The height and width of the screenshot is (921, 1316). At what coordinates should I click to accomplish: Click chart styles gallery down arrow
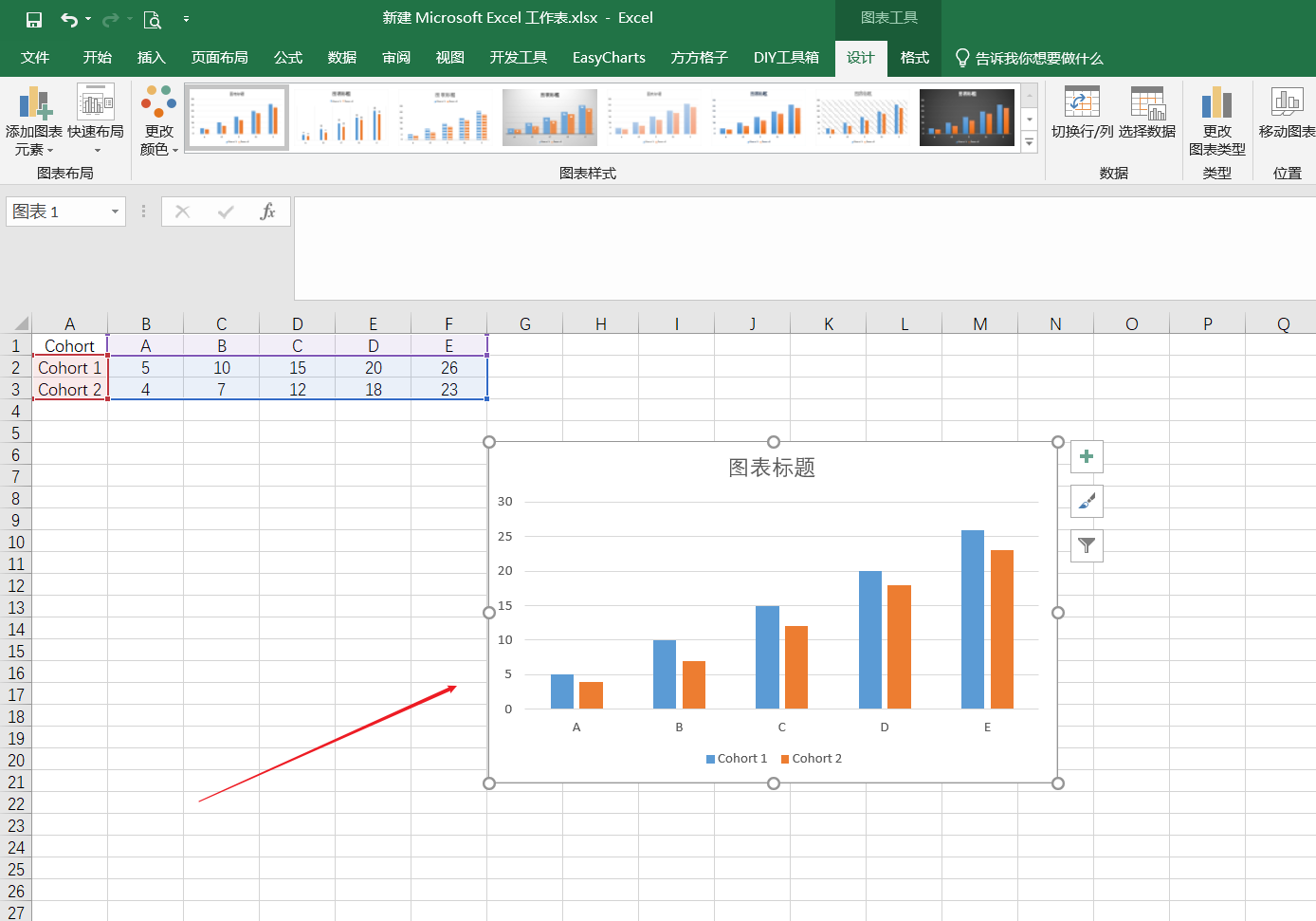pyautogui.click(x=1030, y=120)
